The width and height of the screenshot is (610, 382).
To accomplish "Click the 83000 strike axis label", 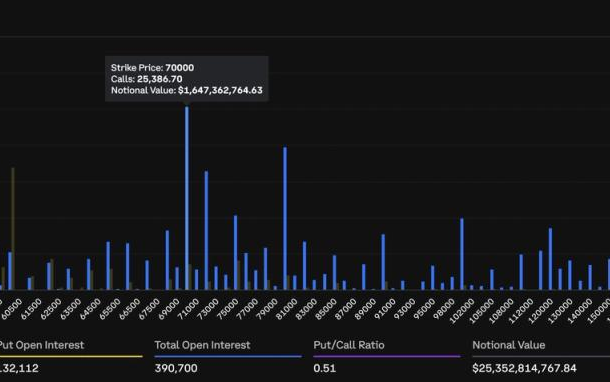I will 306,309.
